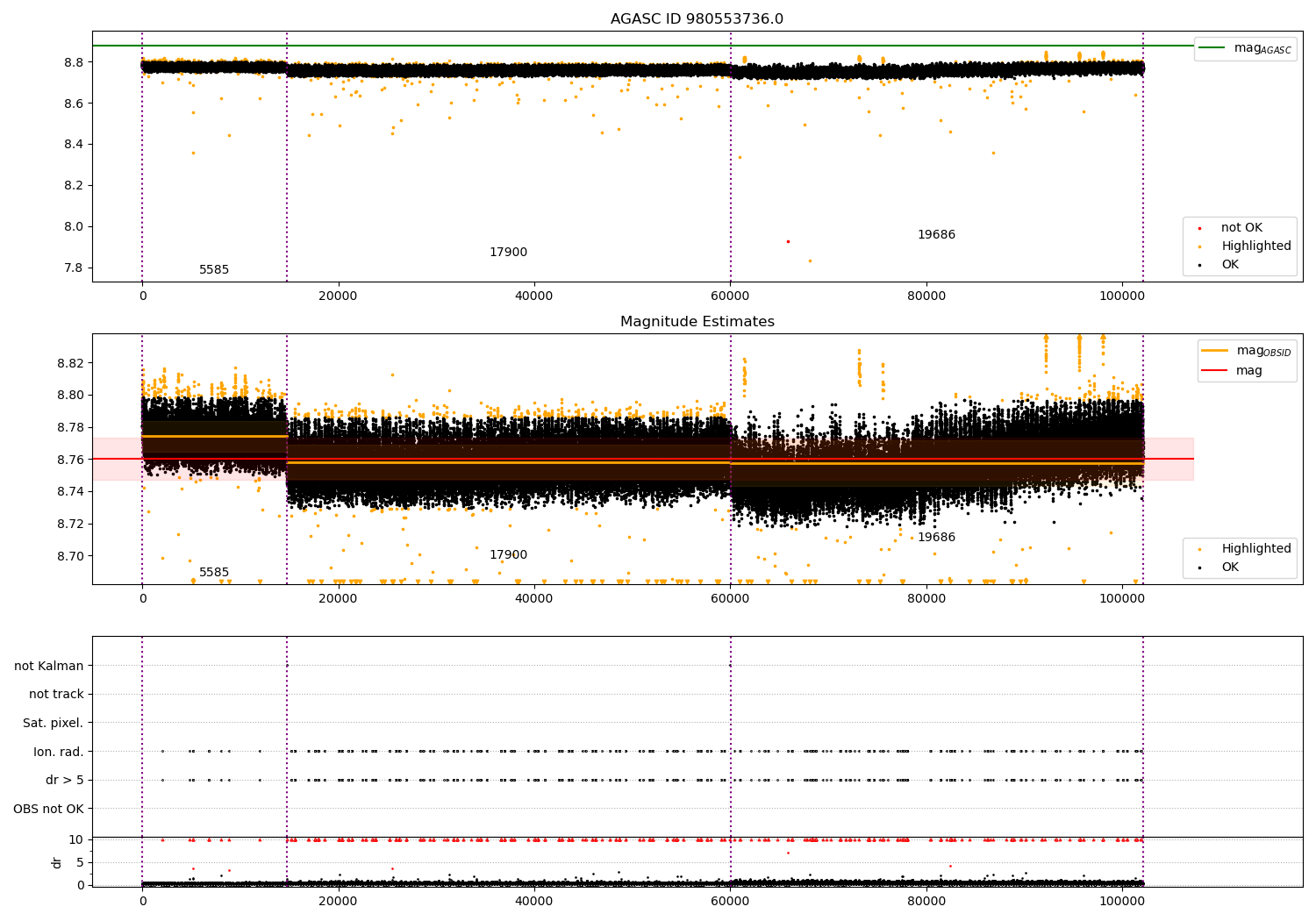Click the 'OBS not OK' row label
The height and width of the screenshot is (921, 1316).
point(49,809)
